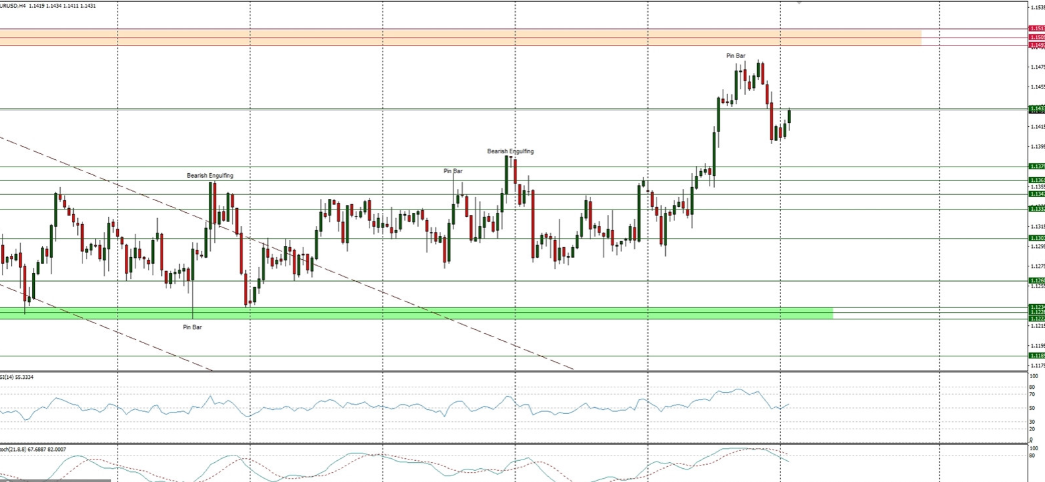
Task: Select the Pin Bar label below the lowest wick
Action: coord(192,327)
